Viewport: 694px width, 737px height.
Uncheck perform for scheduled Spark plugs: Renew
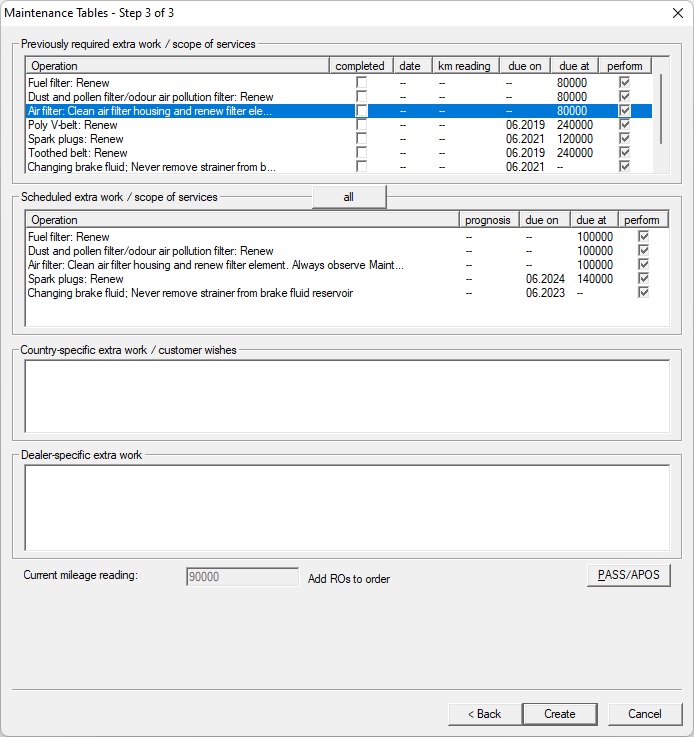tap(644, 279)
